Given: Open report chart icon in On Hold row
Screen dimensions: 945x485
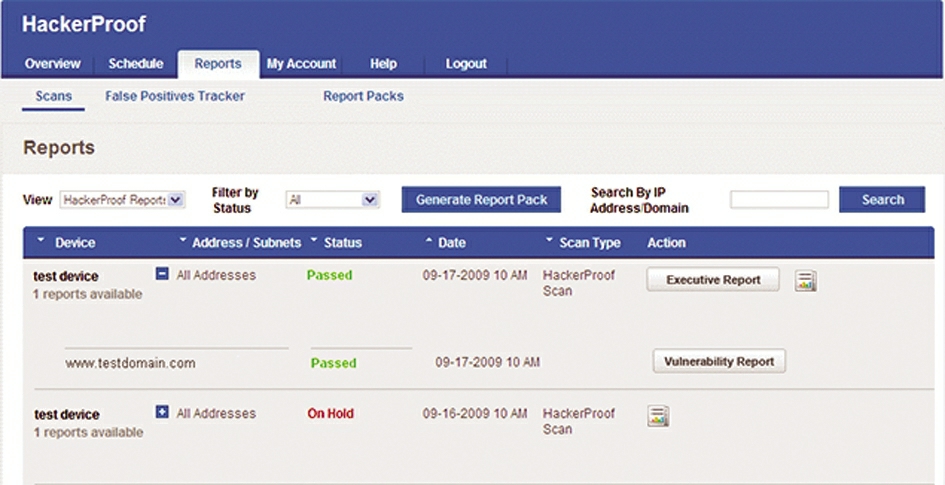Looking at the screenshot, I should point(658,416).
